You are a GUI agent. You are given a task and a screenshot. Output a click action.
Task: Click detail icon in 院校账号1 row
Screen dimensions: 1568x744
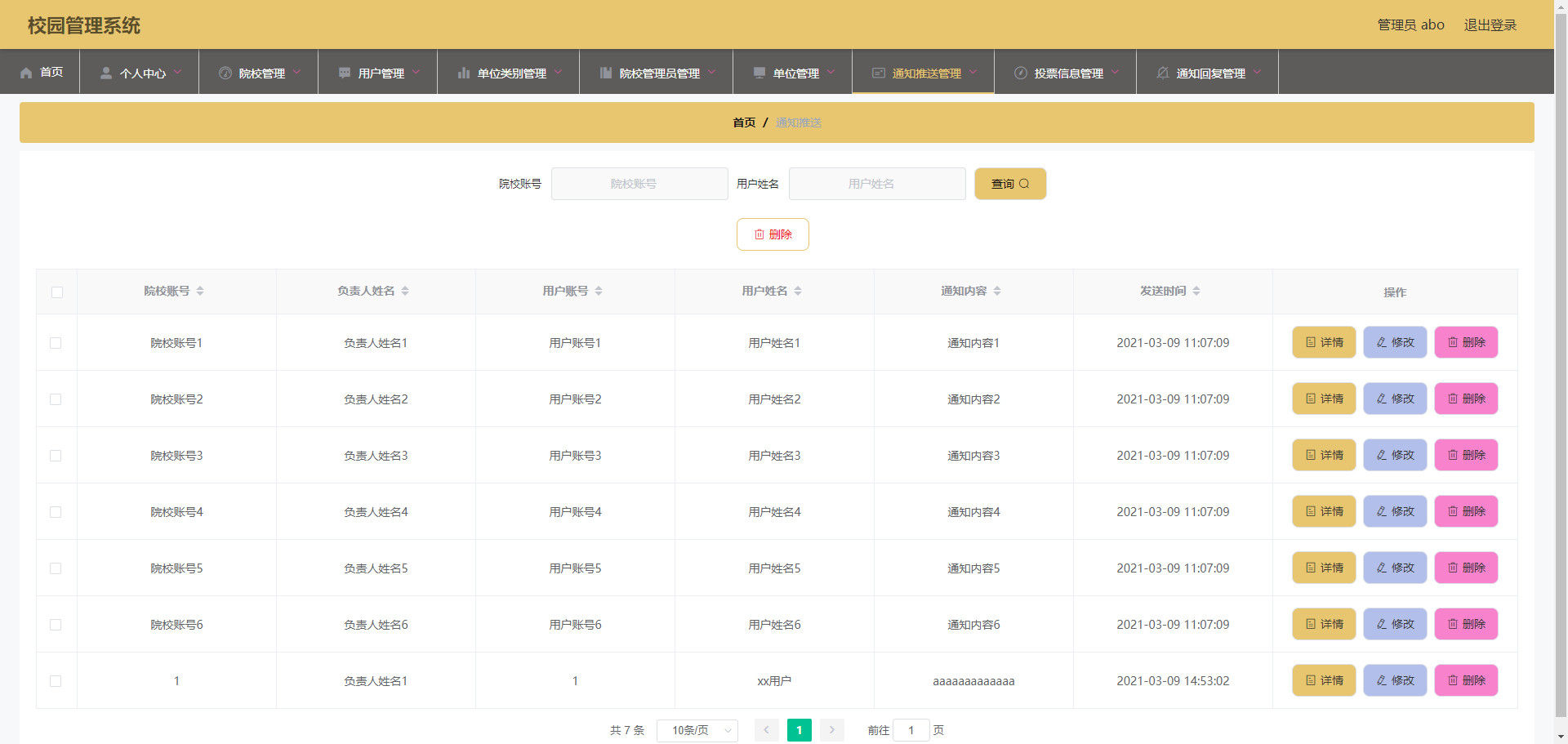click(x=1311, y=342)
